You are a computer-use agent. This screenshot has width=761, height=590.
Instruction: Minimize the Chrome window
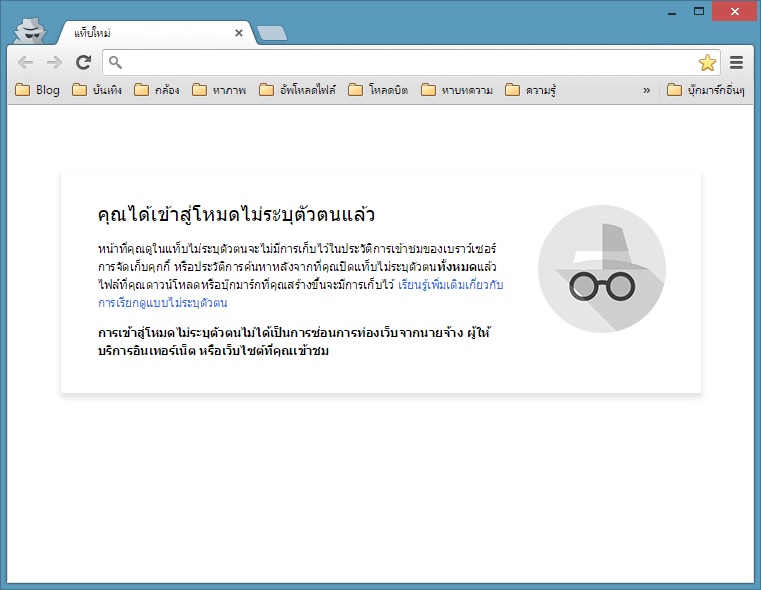coord(672,12)
